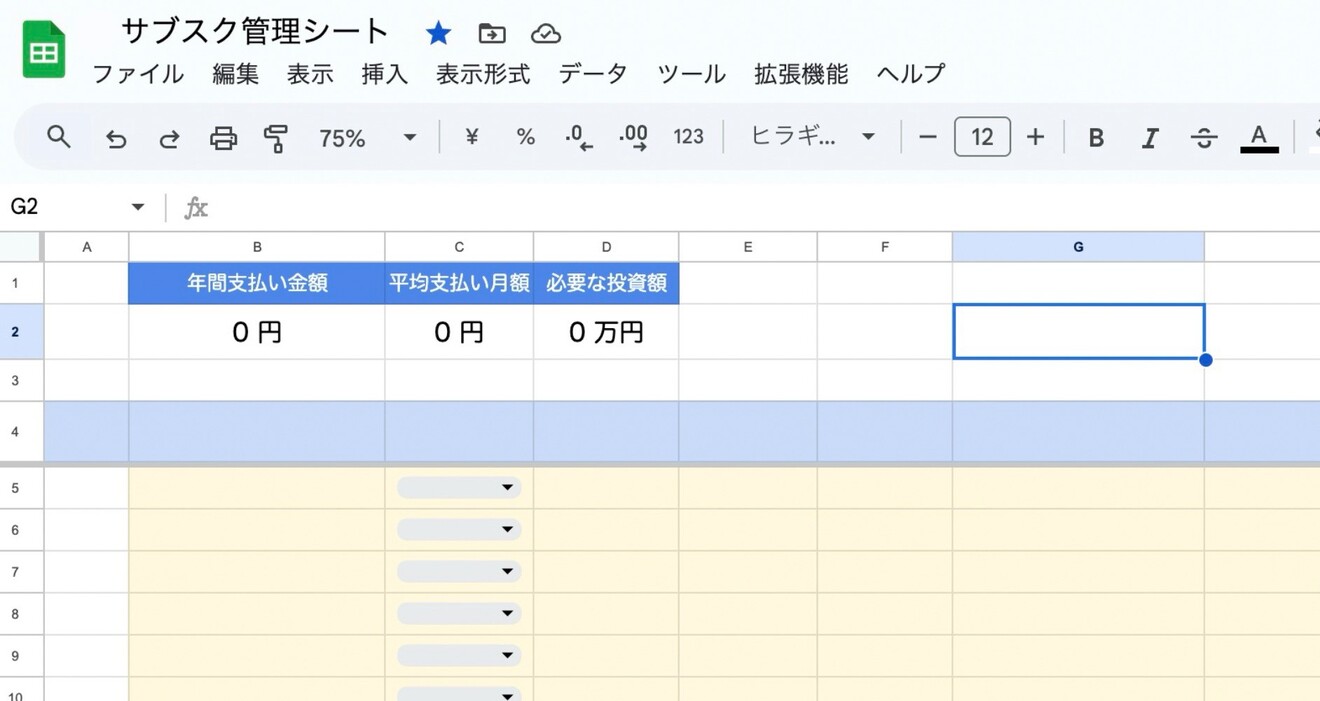The width and height of the screenshot is (1320, 701).
Task: Apply yen currency format
Action: pyautogui.click(x=471, y=137)
